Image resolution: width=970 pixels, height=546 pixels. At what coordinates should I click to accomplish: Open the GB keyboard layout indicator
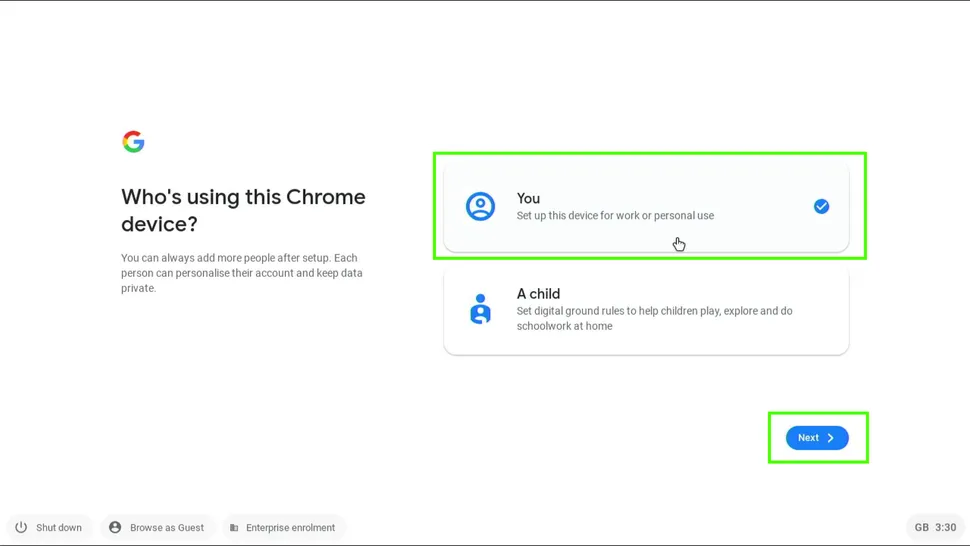point(921,527)
